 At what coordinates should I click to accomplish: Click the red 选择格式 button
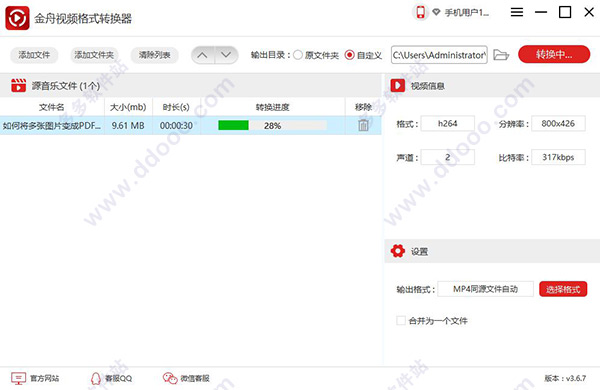[563, 289]
